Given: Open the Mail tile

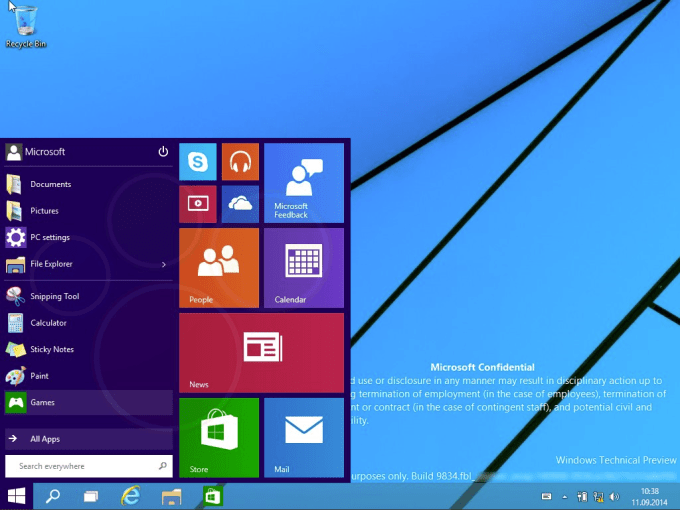Looking at the screenshot, I should click(304, 437).
